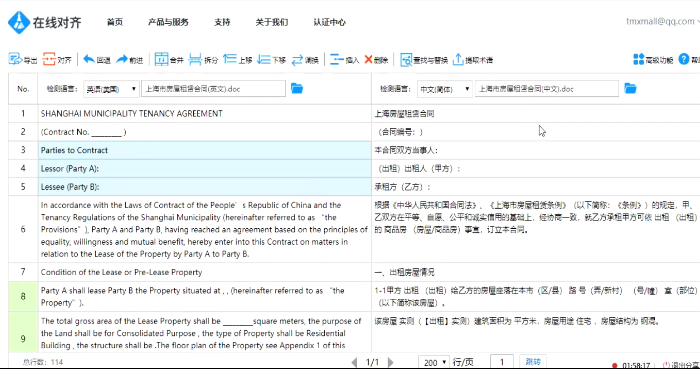This screenshot has width=700, height=369.
Task: Browse for the Chinese file folder icon
Action: point(630,88)
